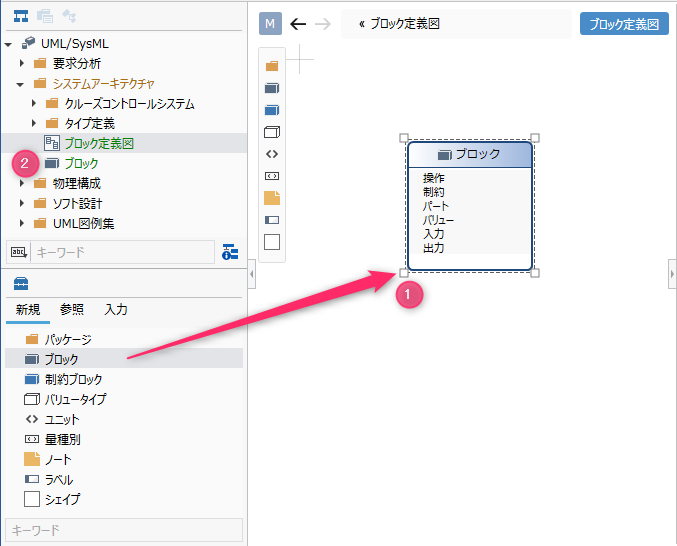677x546 pixels.
Task: Click the toolbox icon
Action: [x=21, y=284]
